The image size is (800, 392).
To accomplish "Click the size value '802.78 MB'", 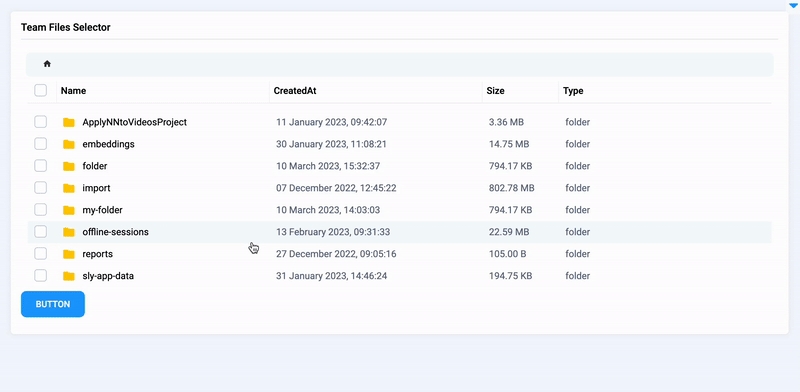I will [512, 188].
